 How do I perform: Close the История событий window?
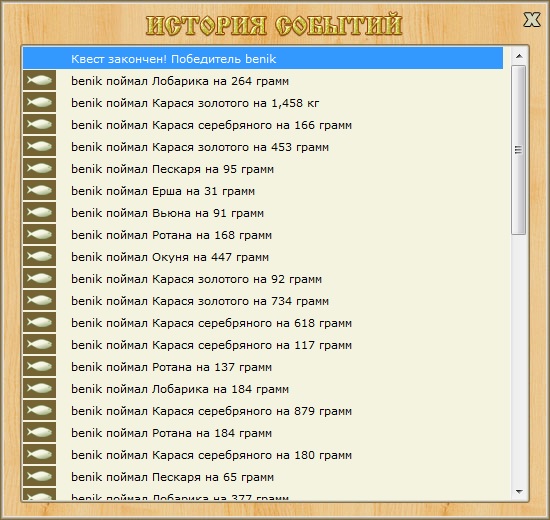click(x=532, y=20)
